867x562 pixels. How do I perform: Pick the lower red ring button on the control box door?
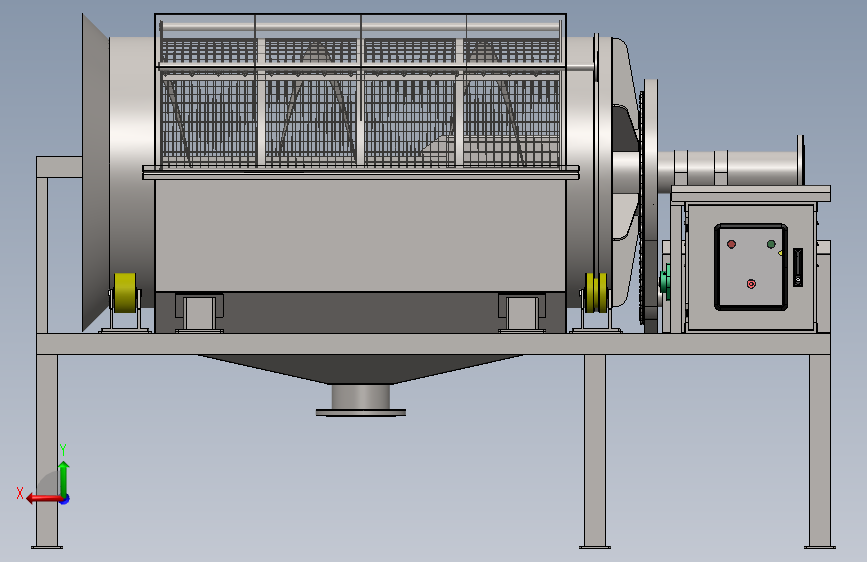[751, 284]
